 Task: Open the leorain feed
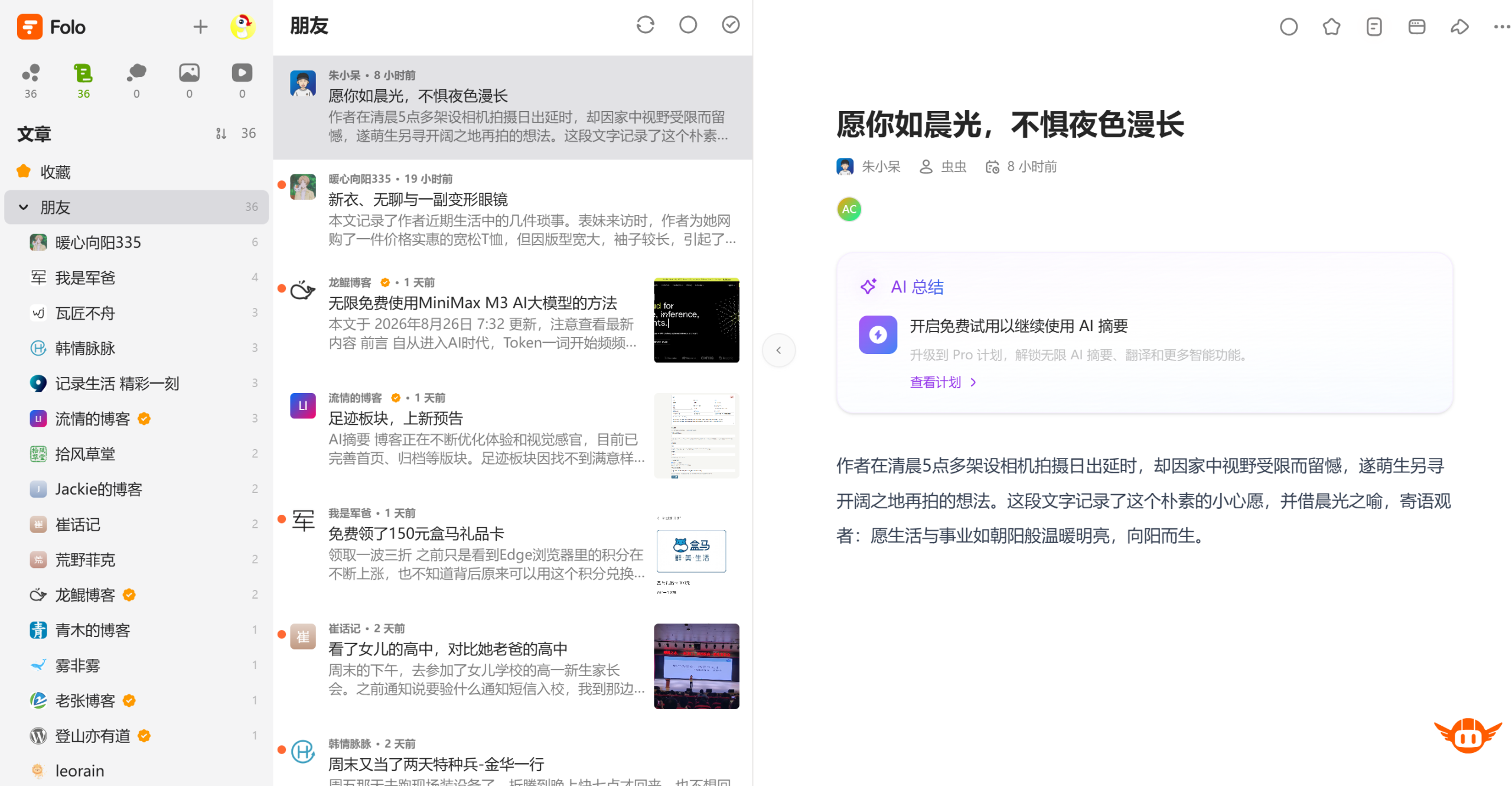click(136, 771)
